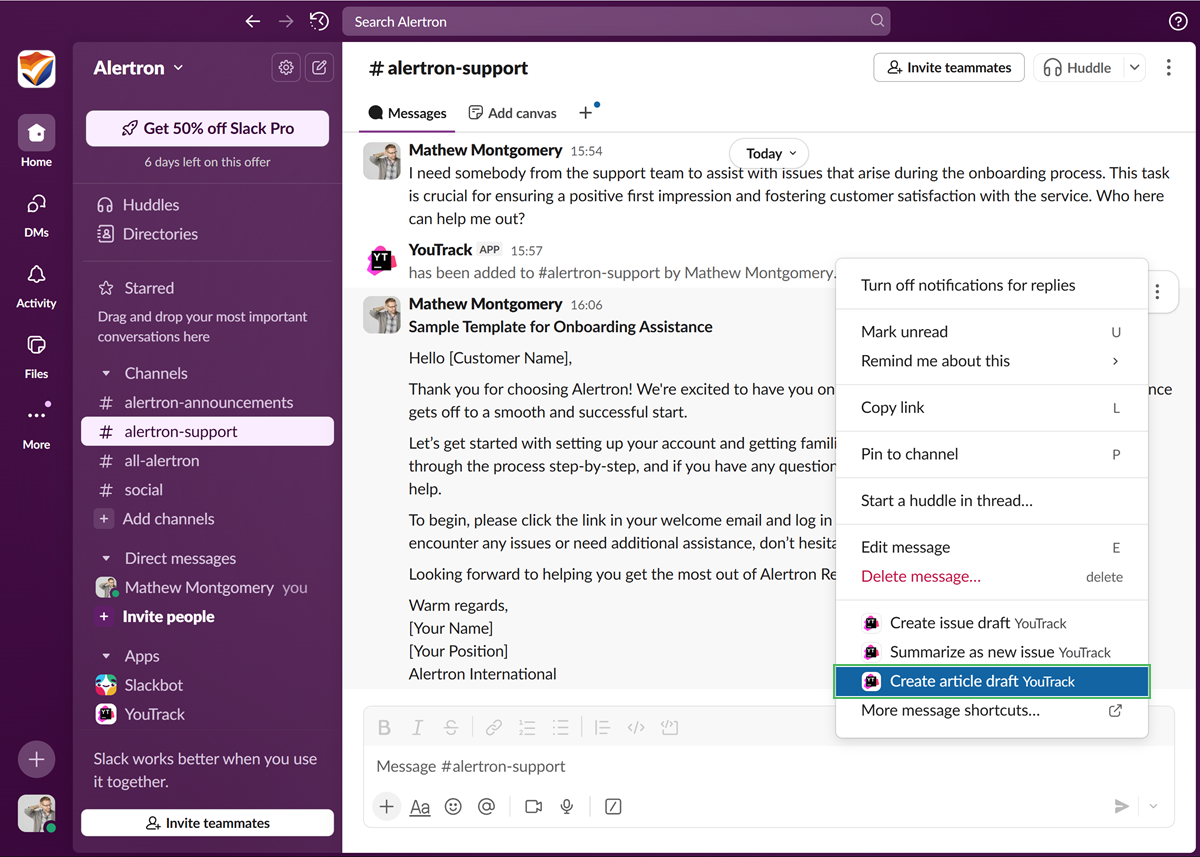This screenshot has width=1200, height=857.
Task: Insert code block in composer
Action: pyautogui.click(x=669, y=728)
